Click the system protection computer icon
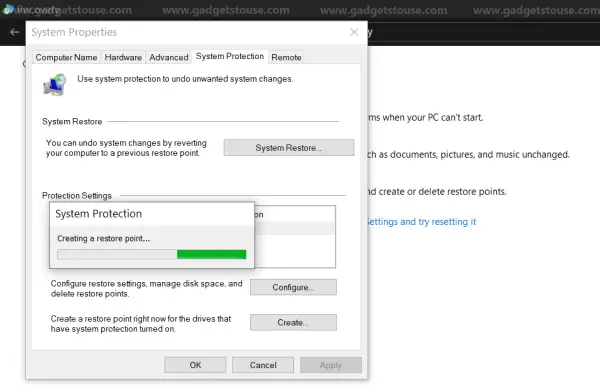 click(55, 85)
